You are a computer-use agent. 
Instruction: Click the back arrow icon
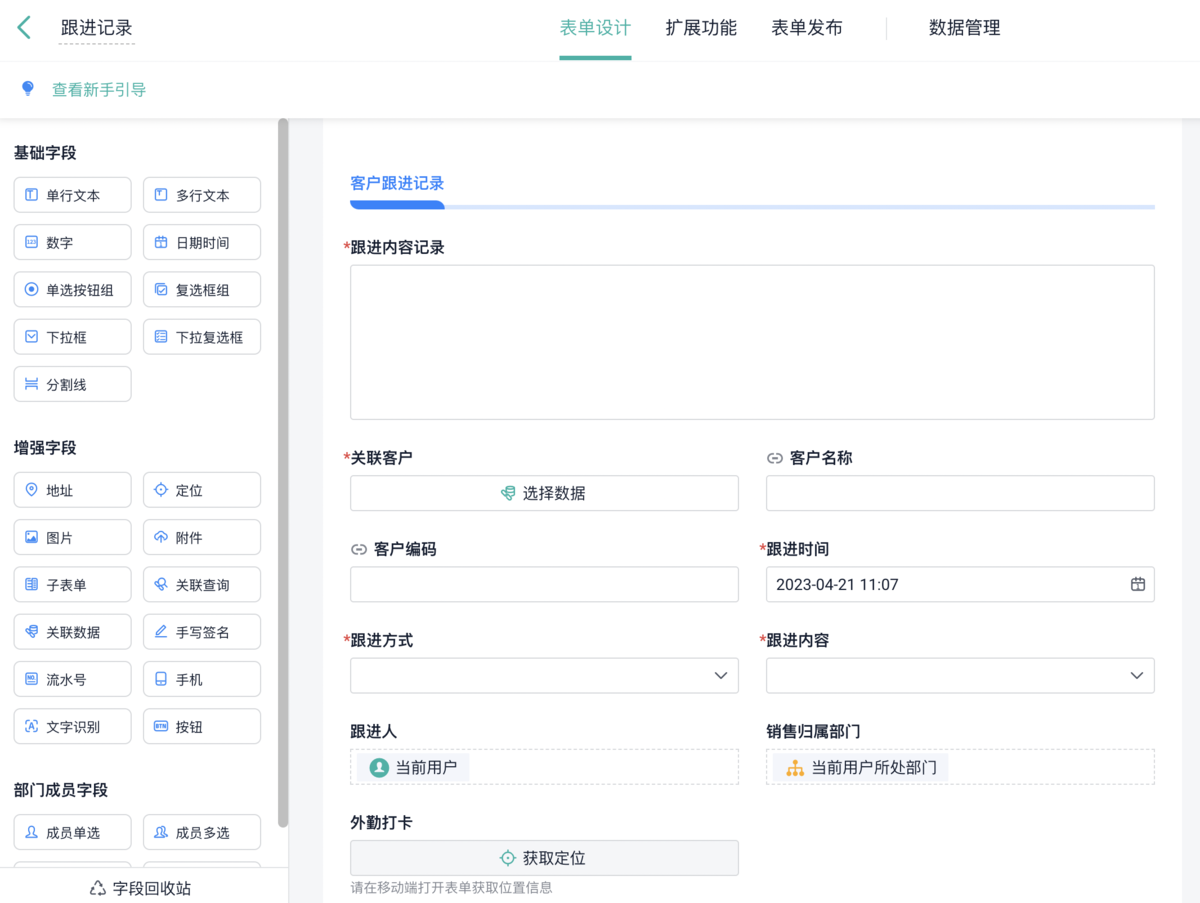24,28
